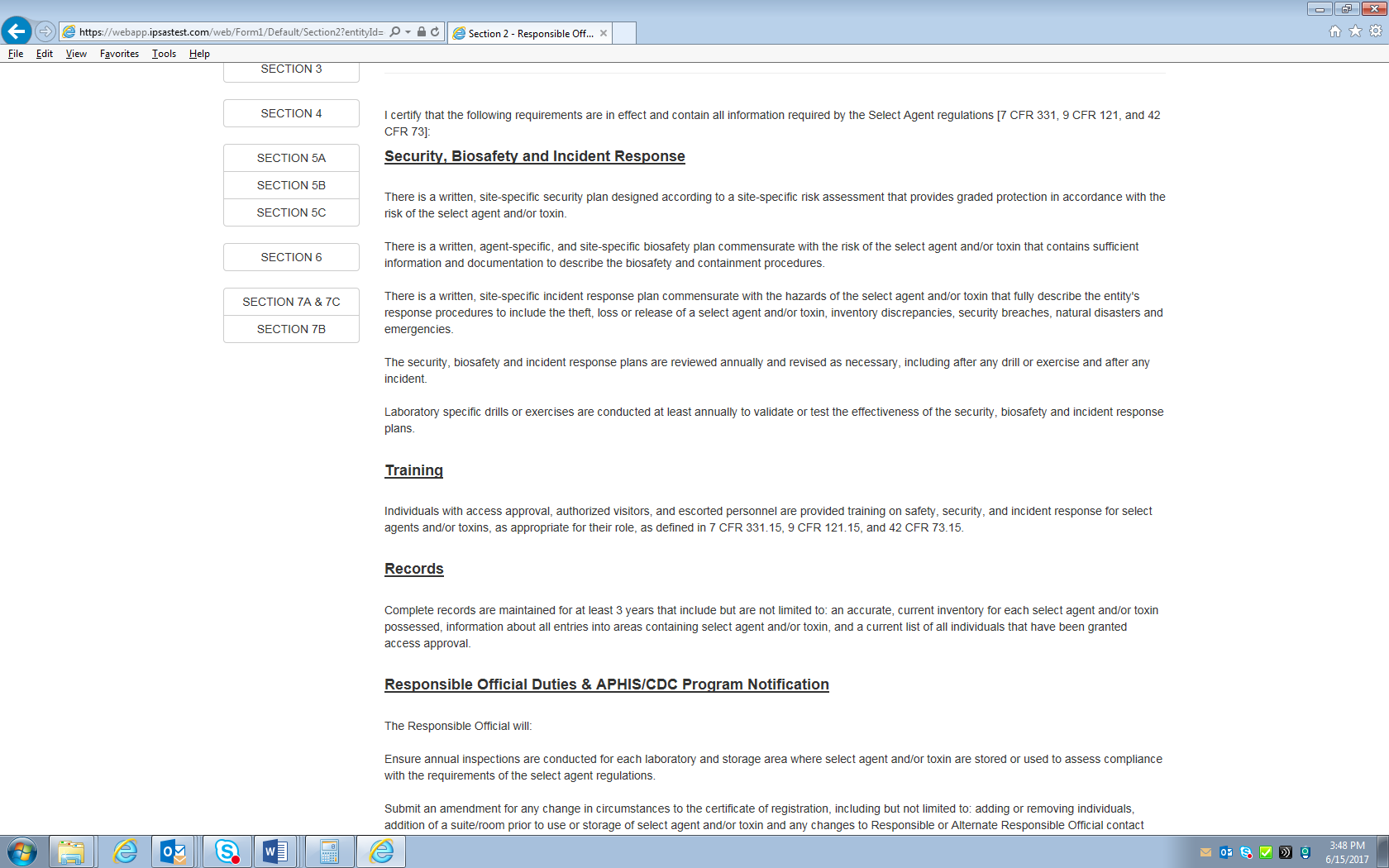This screenshot has height=868, width=1389.
Task: Click the browser forward arrow
Action: pyautogui.click(x=45, y=31)
